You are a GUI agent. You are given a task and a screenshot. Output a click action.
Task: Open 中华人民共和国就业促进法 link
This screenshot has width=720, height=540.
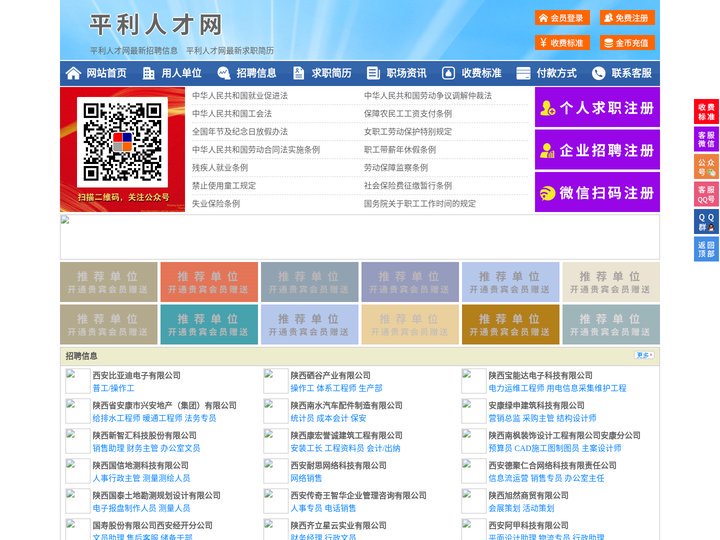click(x=240, y=96)
